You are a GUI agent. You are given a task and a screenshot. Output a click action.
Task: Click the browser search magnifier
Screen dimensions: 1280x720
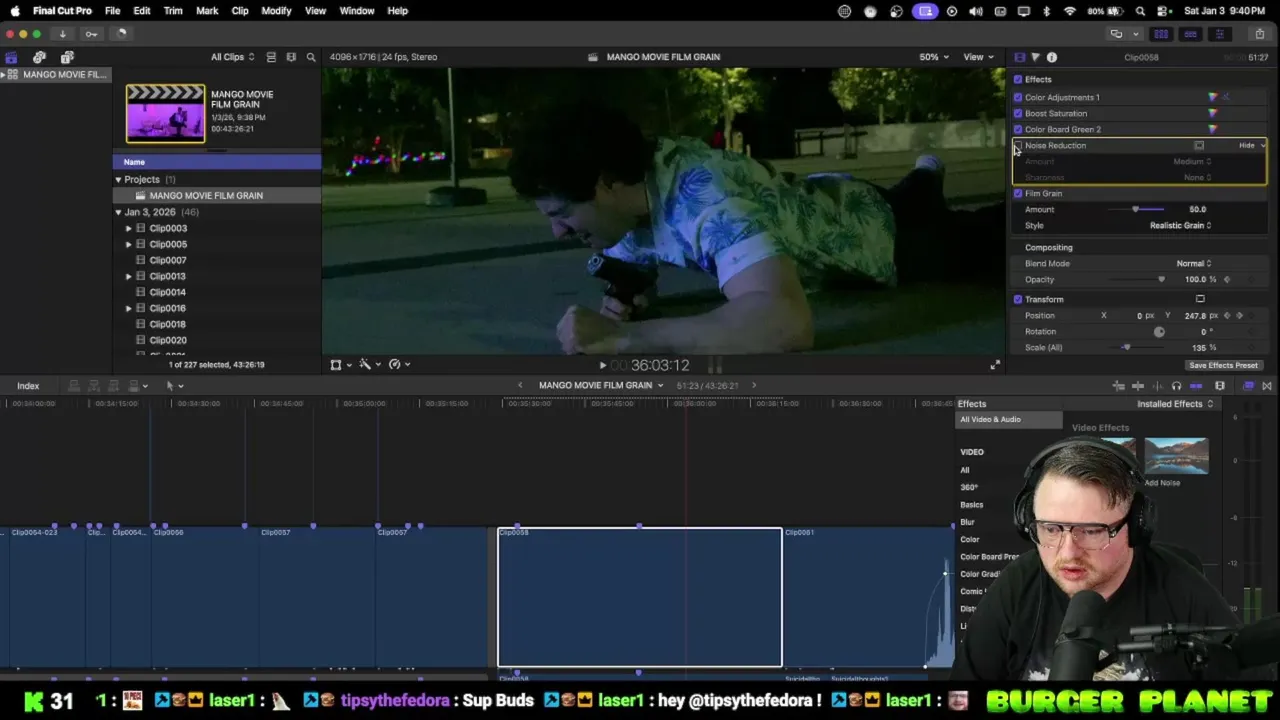tap(311, 57)
